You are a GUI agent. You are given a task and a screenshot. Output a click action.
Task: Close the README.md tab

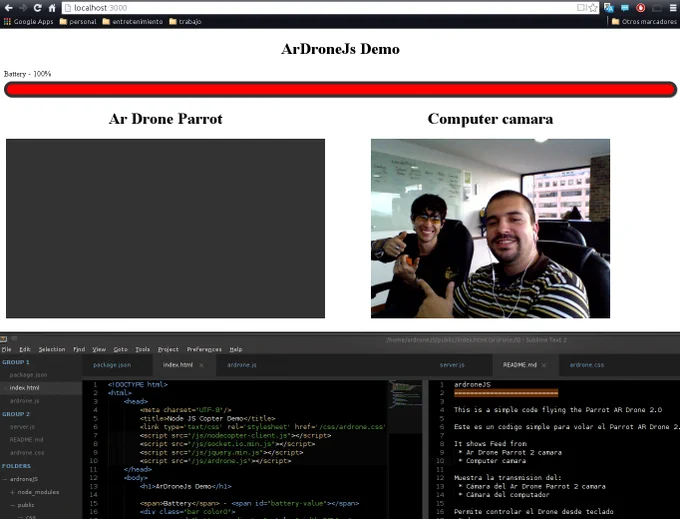[544, 365]
